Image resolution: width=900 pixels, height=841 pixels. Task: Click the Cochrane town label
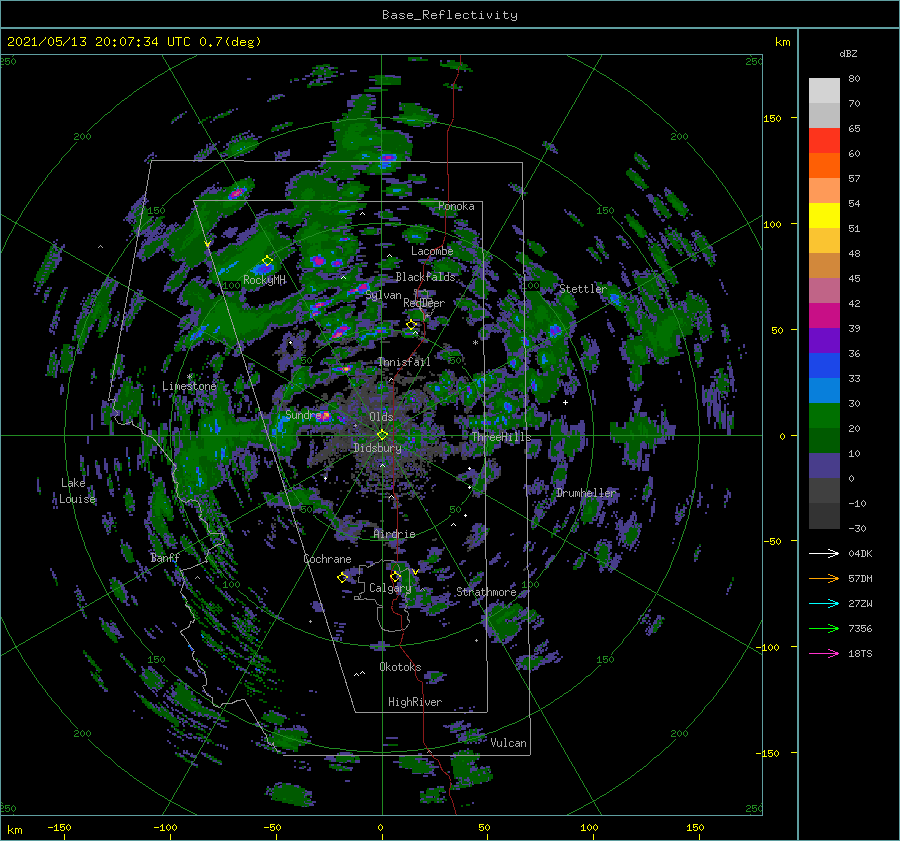click(x=327, y=559)
